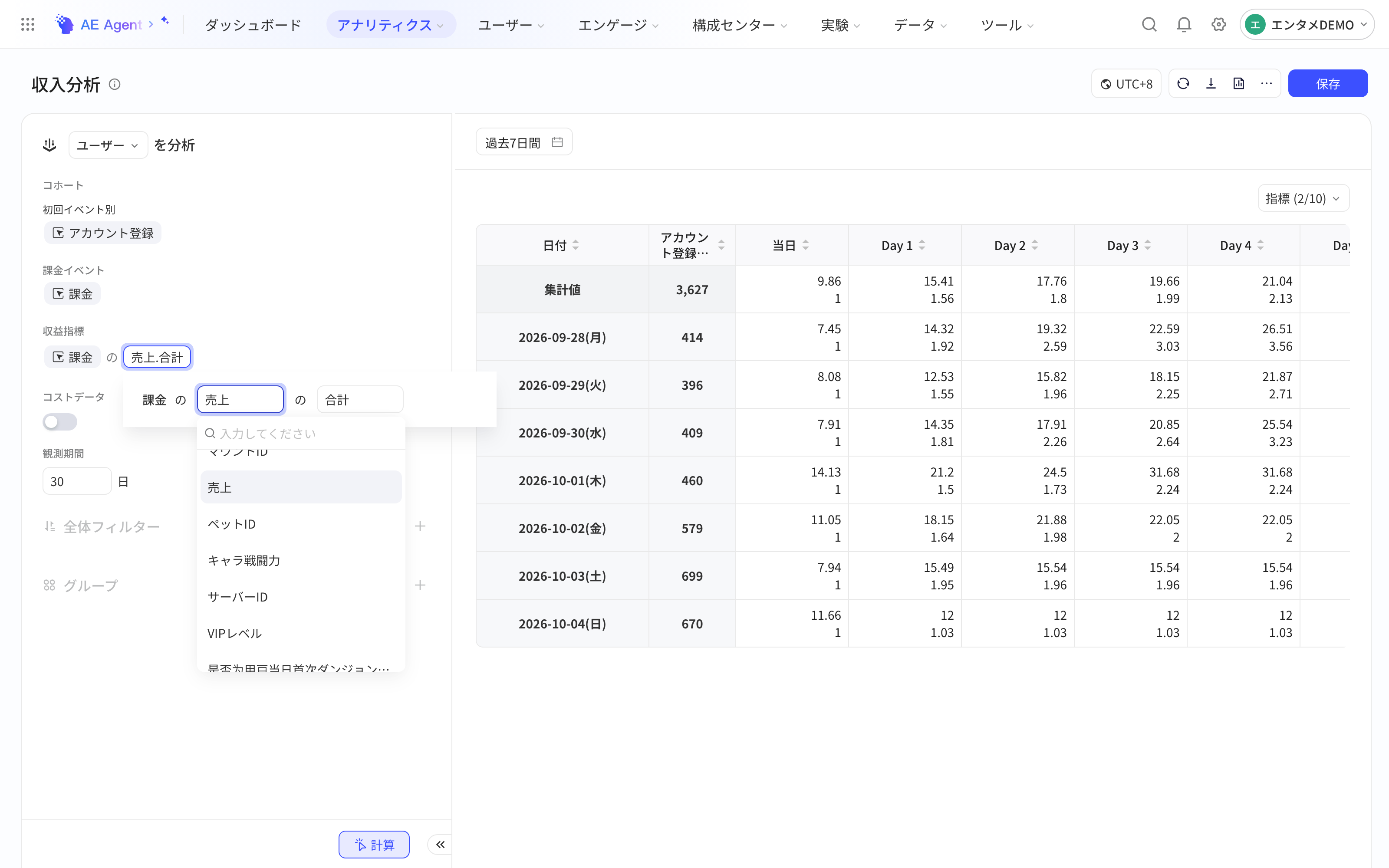
Task: Click the 計算 button
Action: tap(374, 845)
